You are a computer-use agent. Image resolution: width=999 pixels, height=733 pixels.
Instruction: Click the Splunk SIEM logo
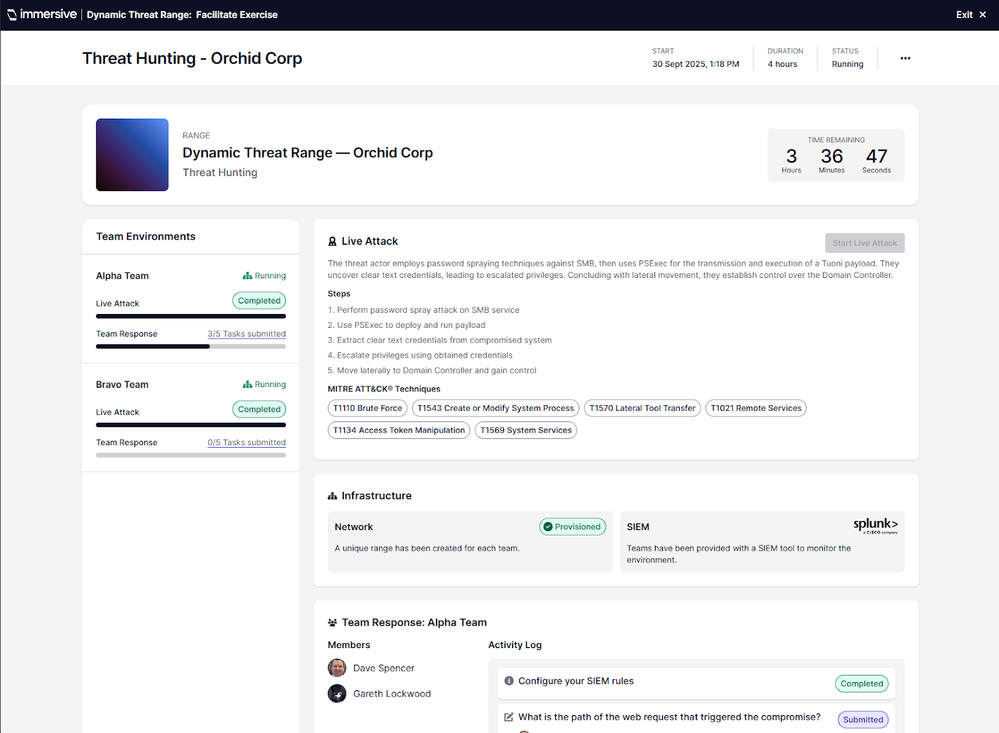(x=875, y=526)
